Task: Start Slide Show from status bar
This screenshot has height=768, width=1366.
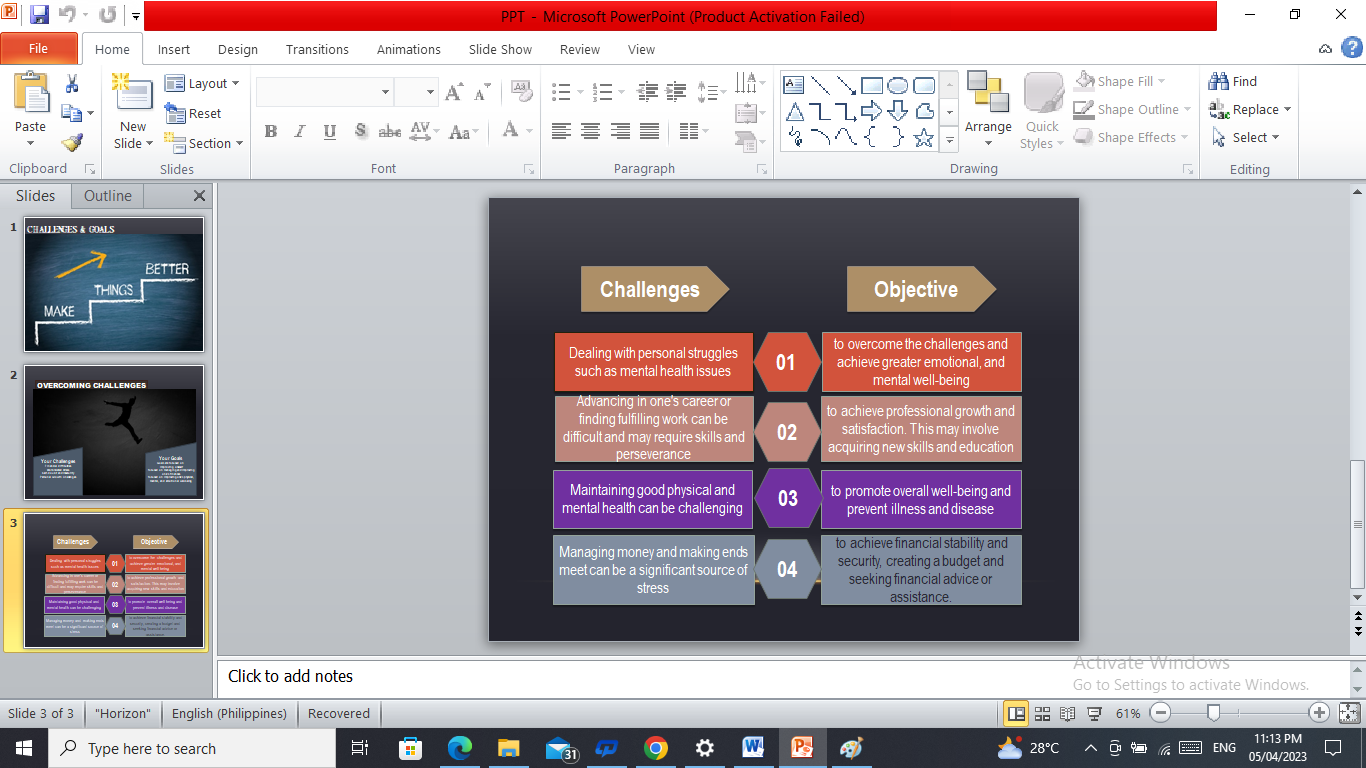Action: point(1095,713)
